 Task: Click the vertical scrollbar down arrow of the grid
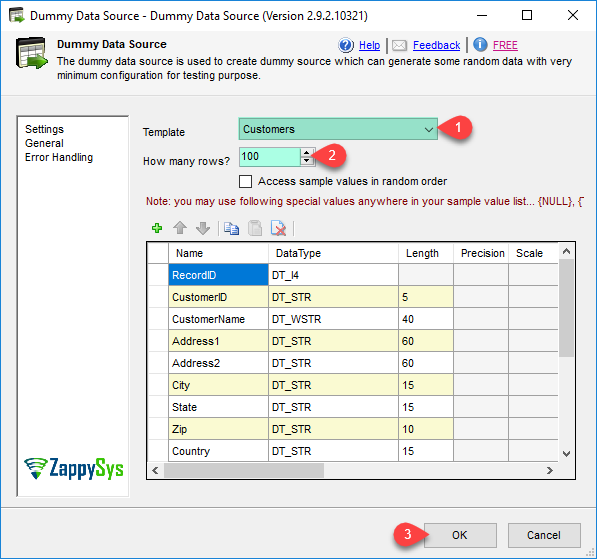[x=566, y=454]
